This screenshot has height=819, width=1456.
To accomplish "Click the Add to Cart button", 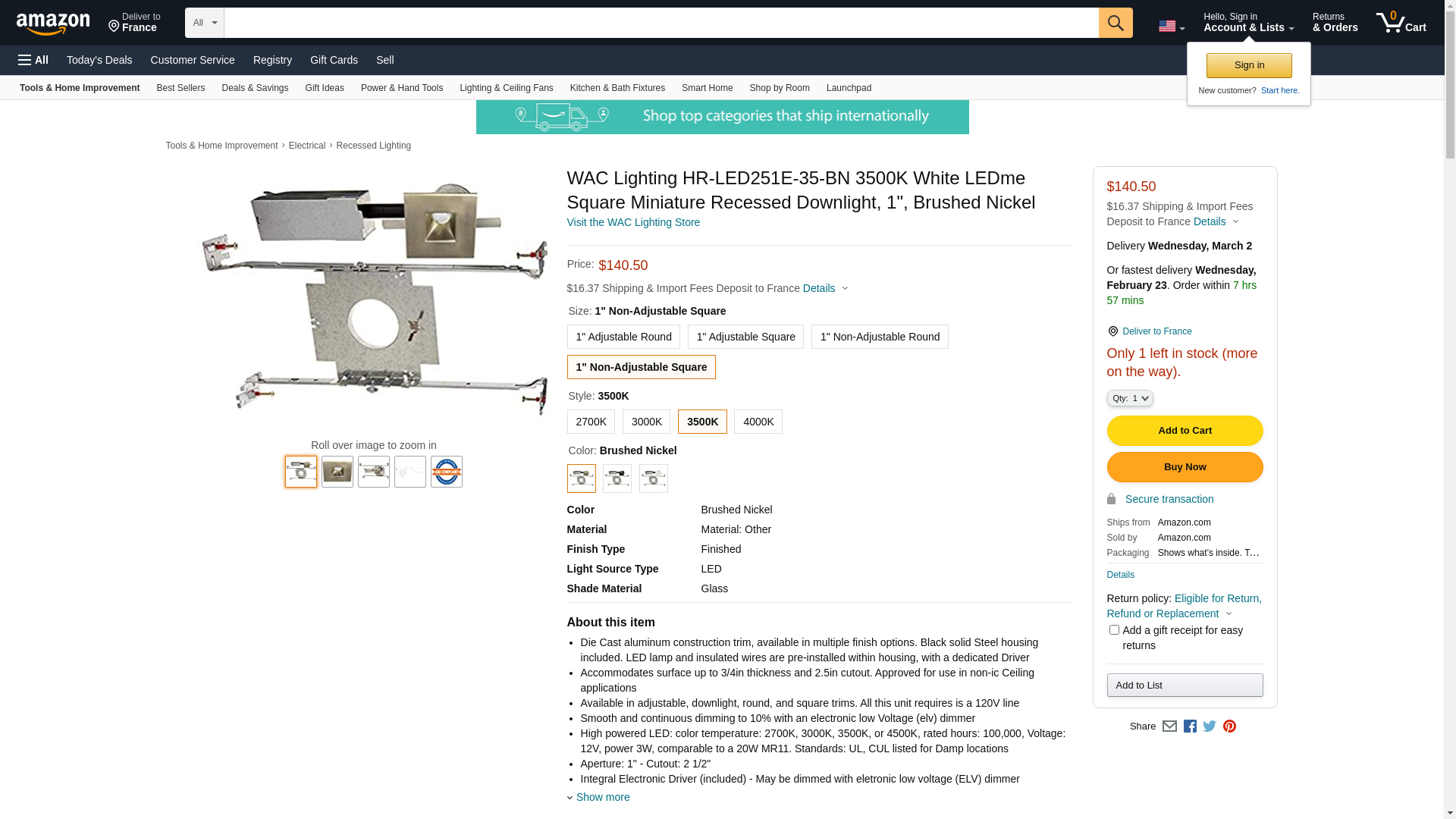I will tap(1185, 431).
